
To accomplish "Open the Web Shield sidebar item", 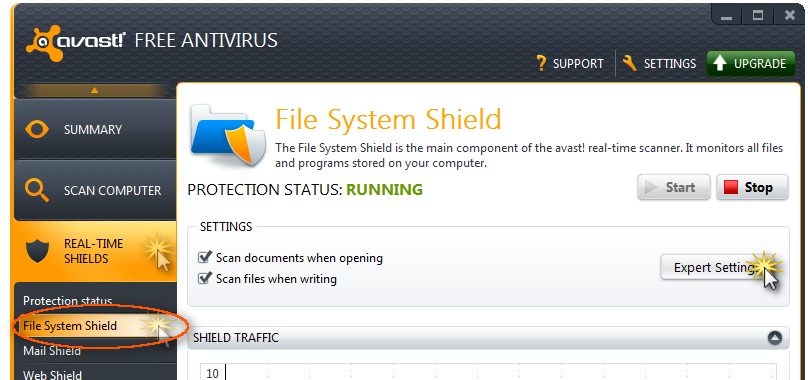I will click(53, 375).
